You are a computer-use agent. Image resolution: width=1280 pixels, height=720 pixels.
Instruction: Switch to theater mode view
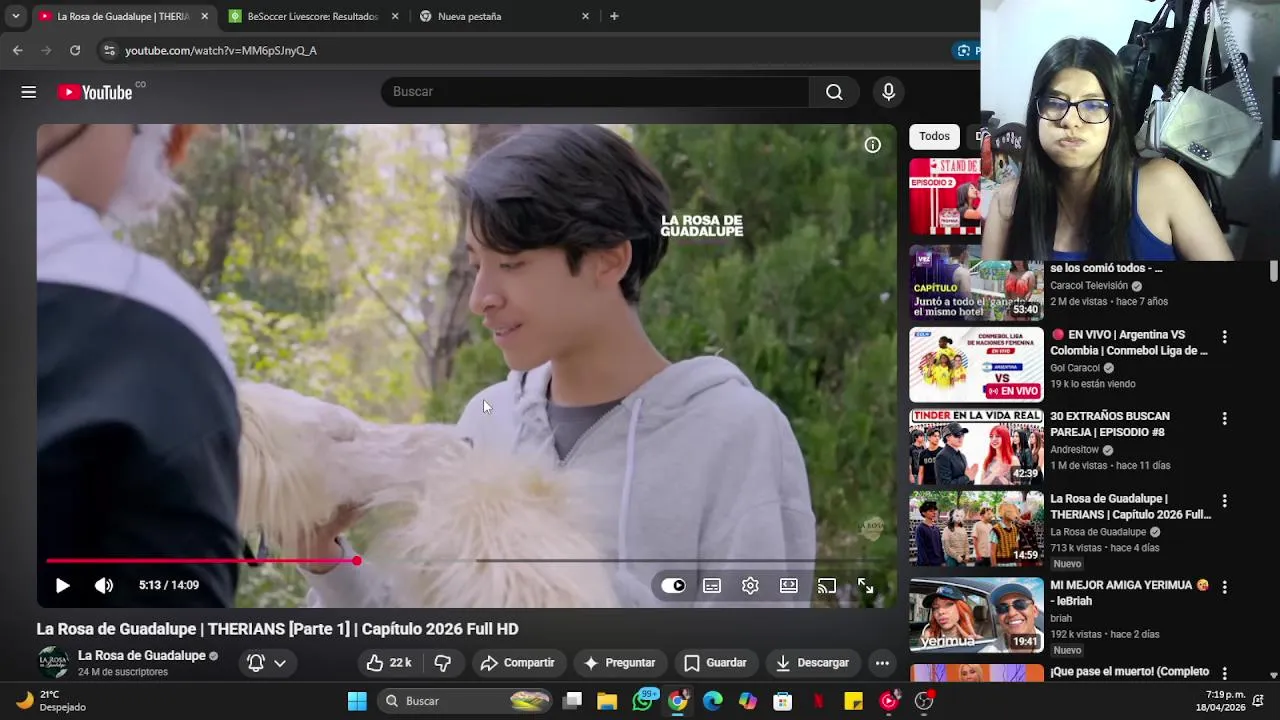(789, 586)
